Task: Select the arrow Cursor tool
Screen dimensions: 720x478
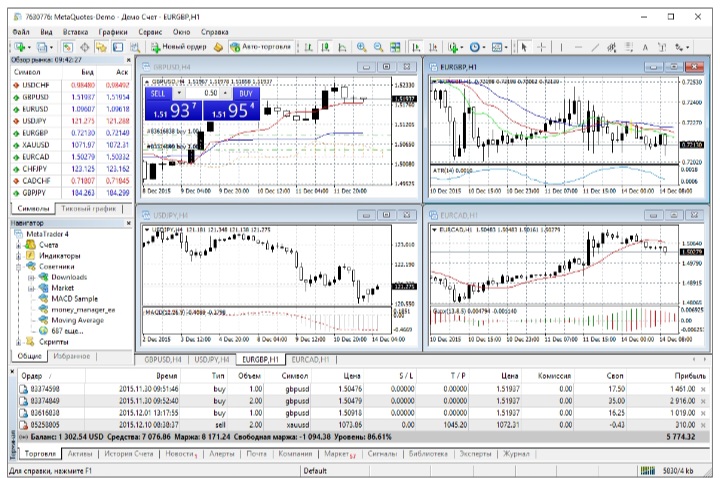Action: point(524,47)
